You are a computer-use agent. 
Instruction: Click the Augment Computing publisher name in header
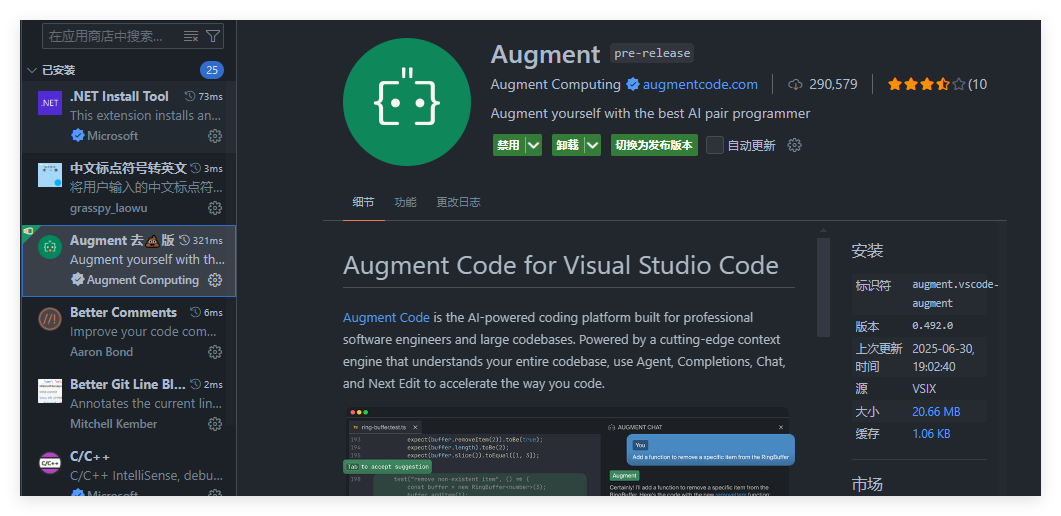click(x=556, y=85)
